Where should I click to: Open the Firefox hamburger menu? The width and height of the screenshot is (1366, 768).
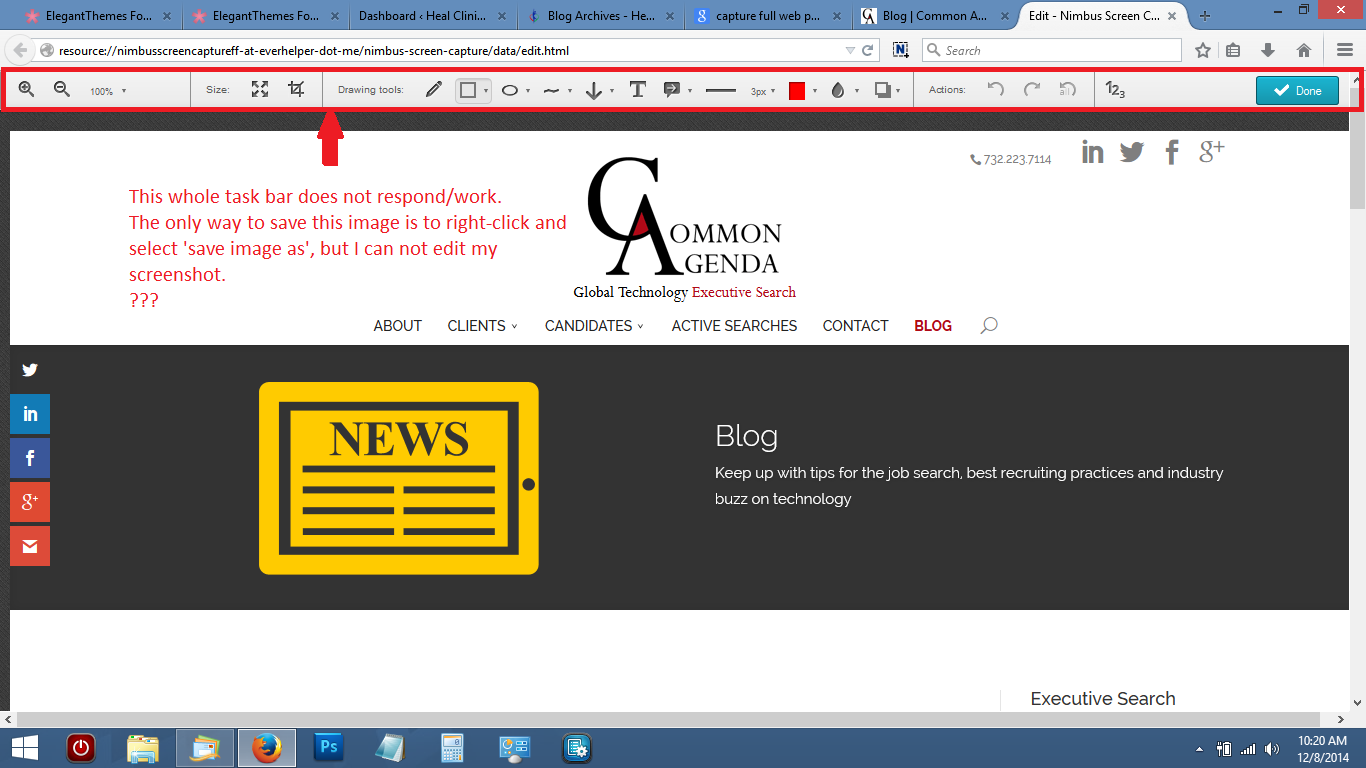pyautogui.click(x=1345, y=50)
